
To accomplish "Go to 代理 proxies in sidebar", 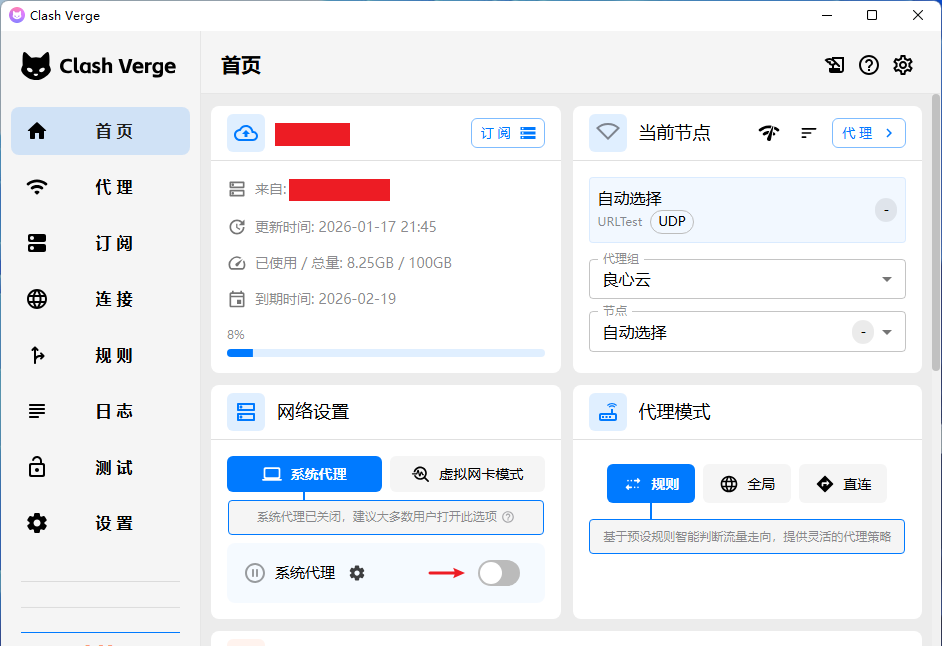I will coord(100,187).
